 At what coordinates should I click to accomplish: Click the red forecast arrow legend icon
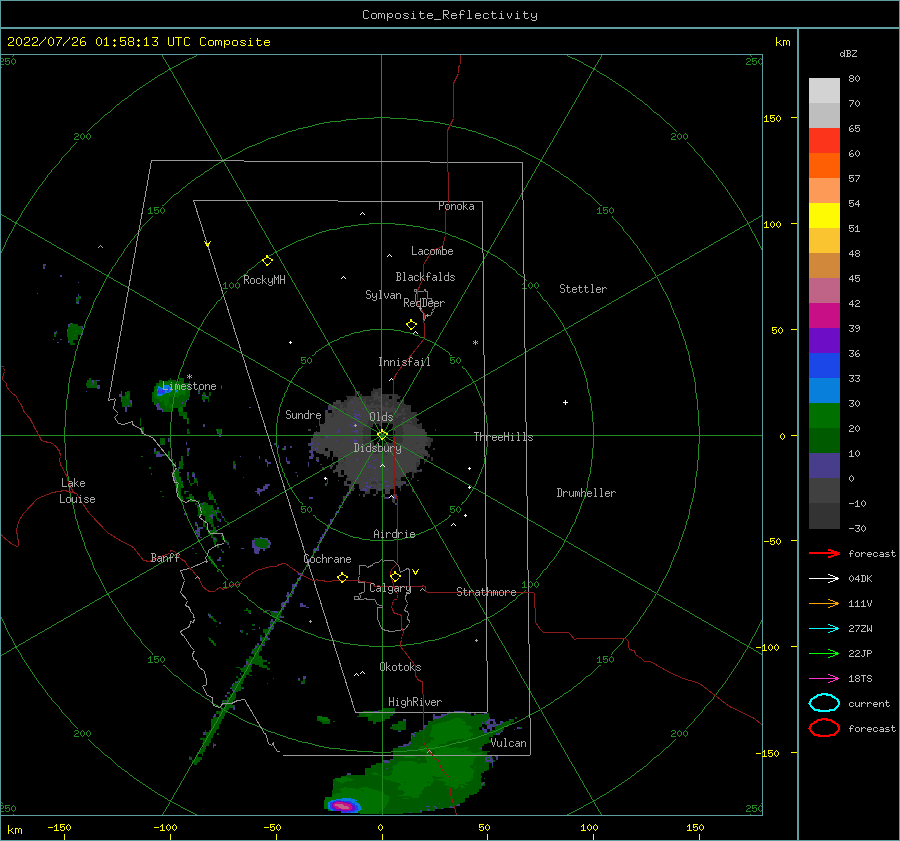click(824, 553)
